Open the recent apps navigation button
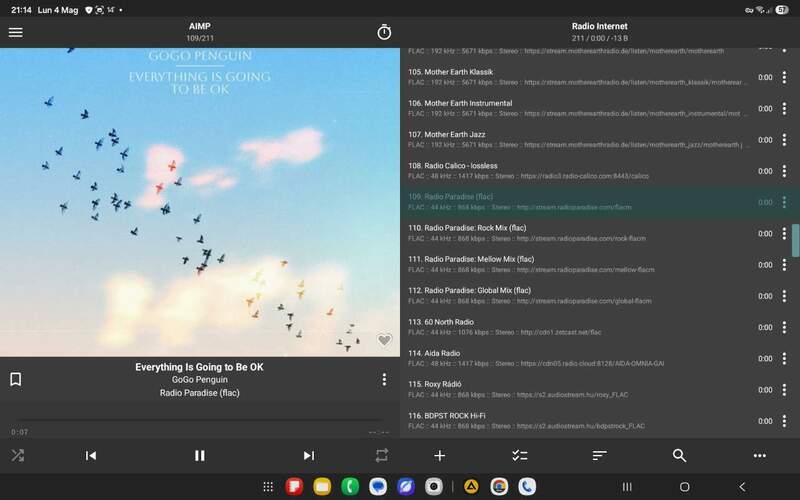 (627, 487)
